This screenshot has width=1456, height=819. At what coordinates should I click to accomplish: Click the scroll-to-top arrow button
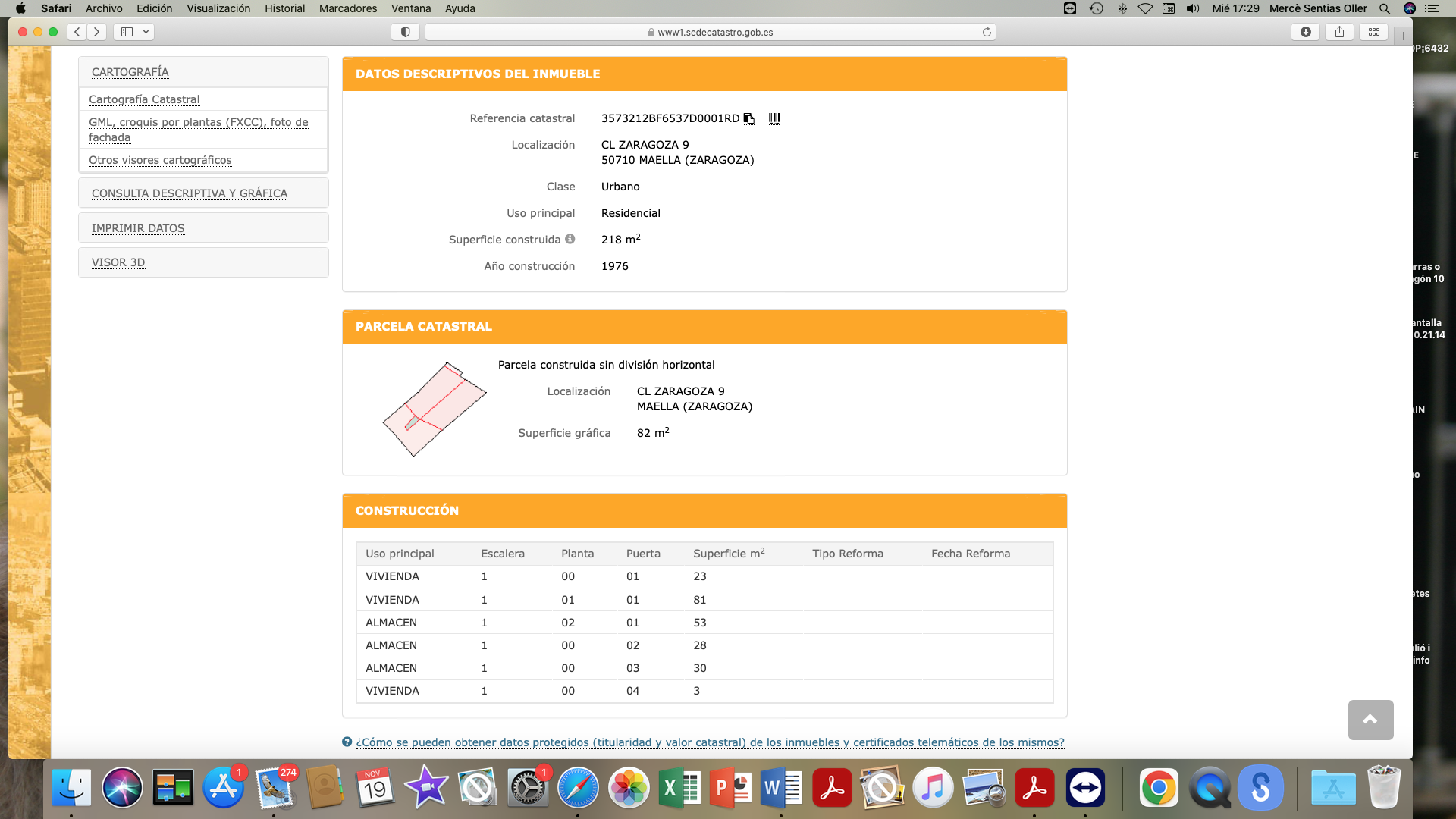[1370, 720]
